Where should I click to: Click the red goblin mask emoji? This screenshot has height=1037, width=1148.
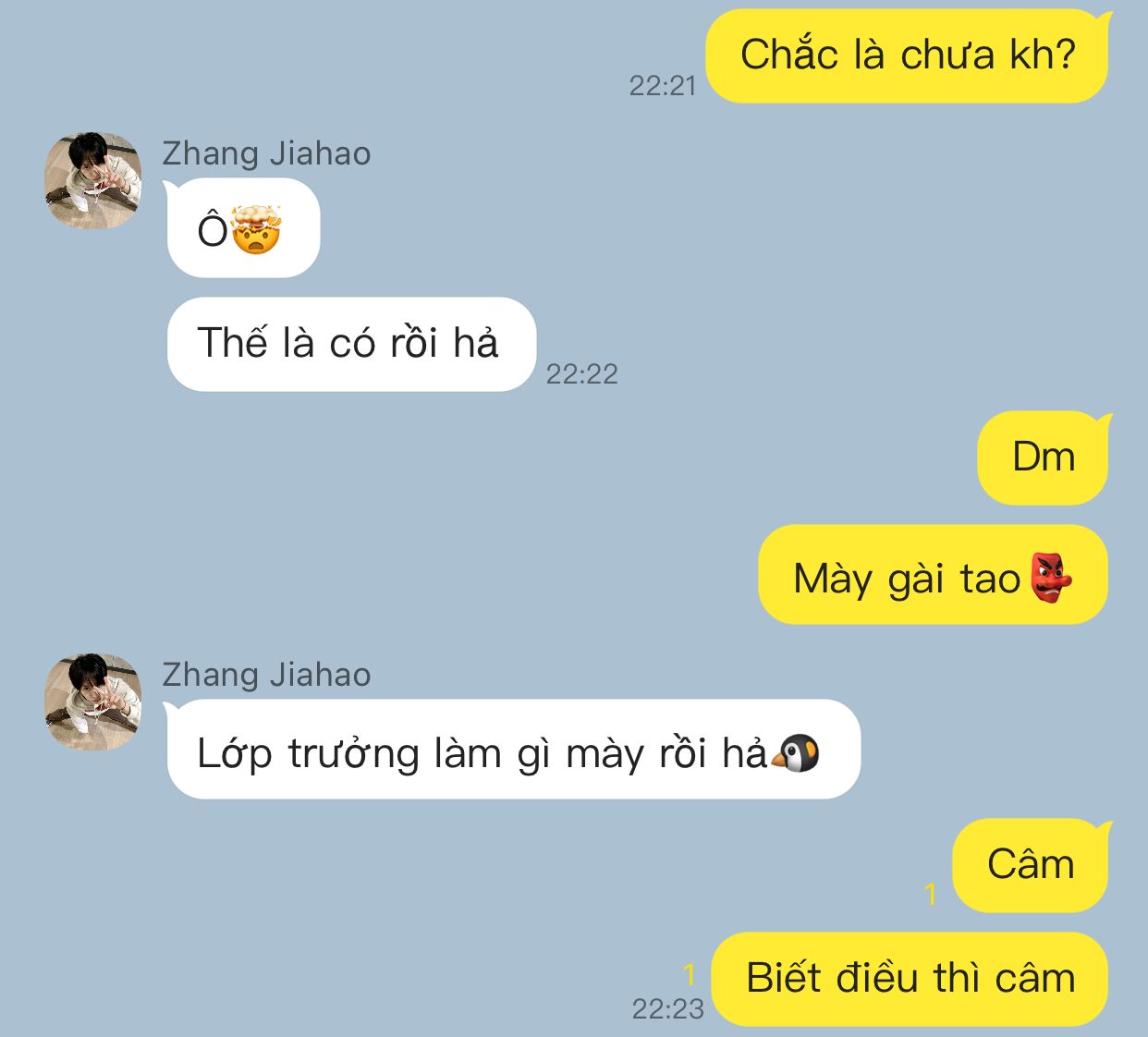pyautogui.click(x=1051, y=578)
